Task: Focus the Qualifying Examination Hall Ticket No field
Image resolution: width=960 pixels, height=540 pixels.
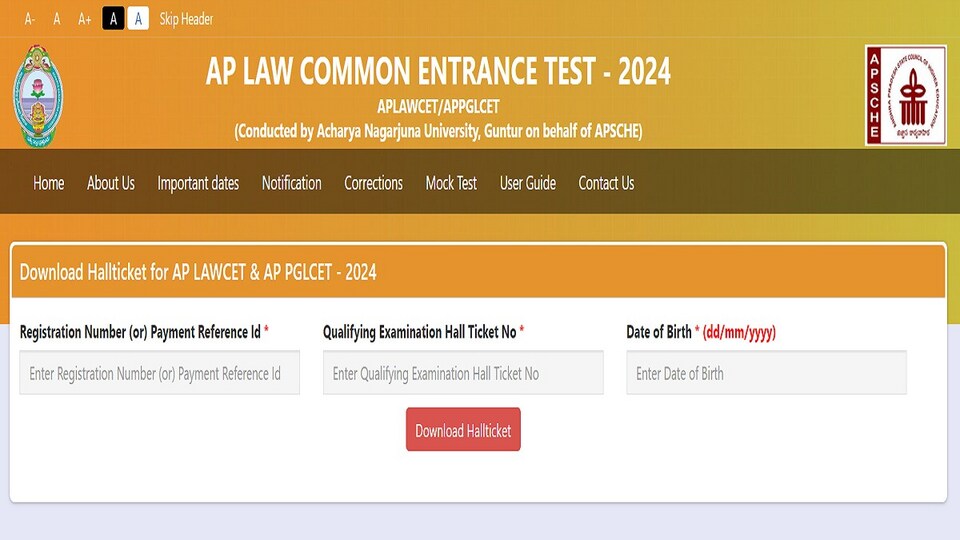Action: pos(463,372)
